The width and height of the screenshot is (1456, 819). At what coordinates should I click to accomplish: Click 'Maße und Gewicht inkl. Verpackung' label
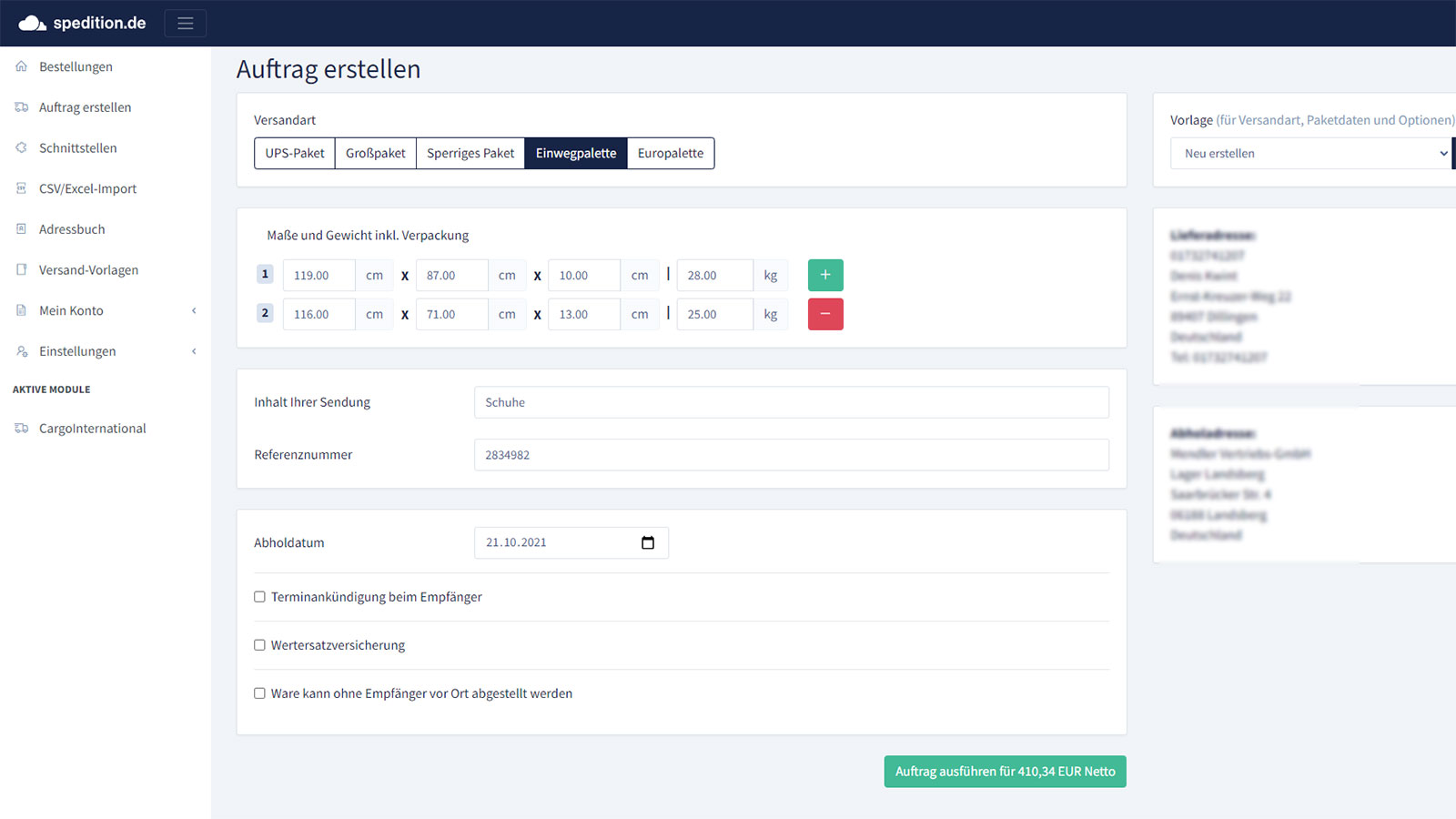(368, 235)
